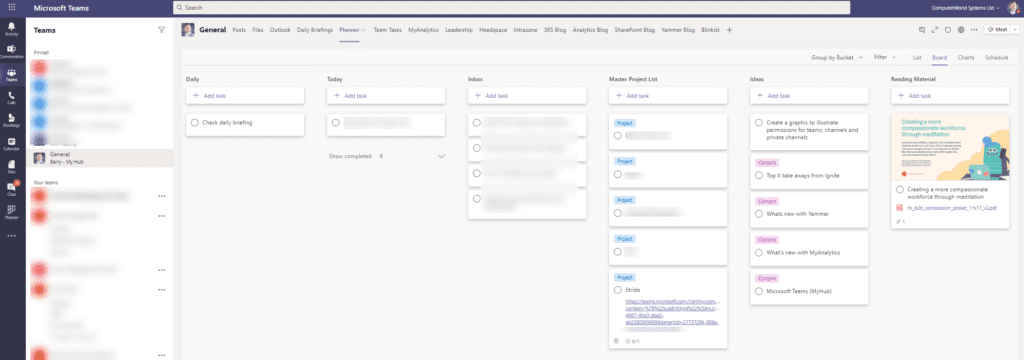Open the ComputerWorld Systems Ltd org switcher
The width and height of the screenshot is (1024, 360).
tap(967, 8)
